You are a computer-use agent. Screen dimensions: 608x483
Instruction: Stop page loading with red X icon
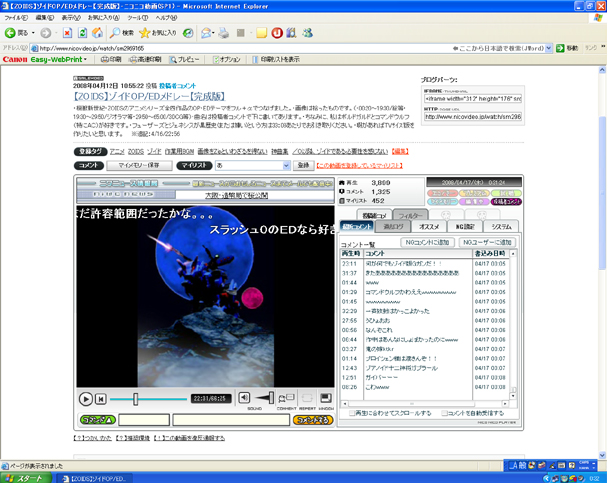(67, 33)
